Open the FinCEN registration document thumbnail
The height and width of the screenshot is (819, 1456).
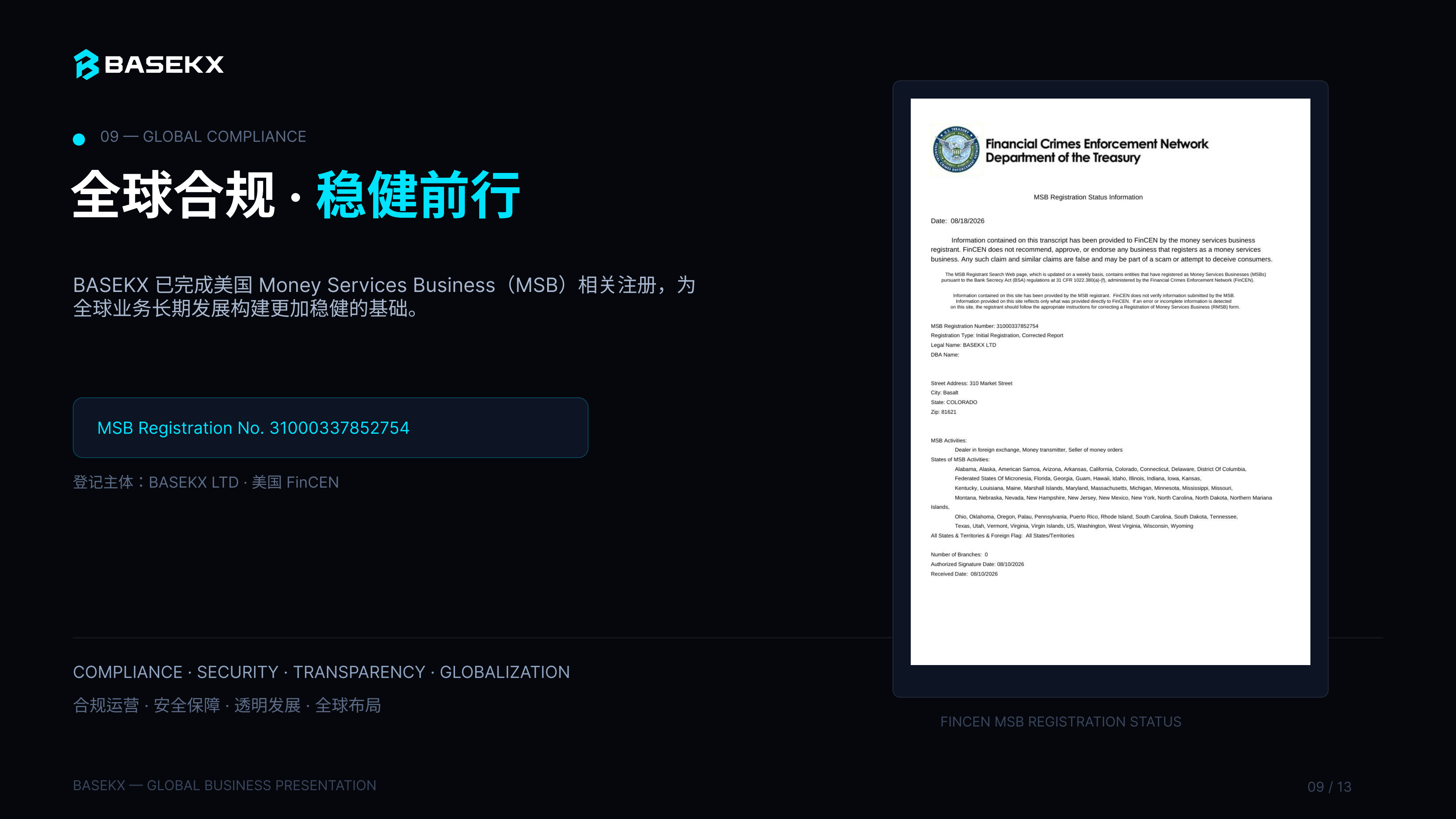click(1110, 382)
